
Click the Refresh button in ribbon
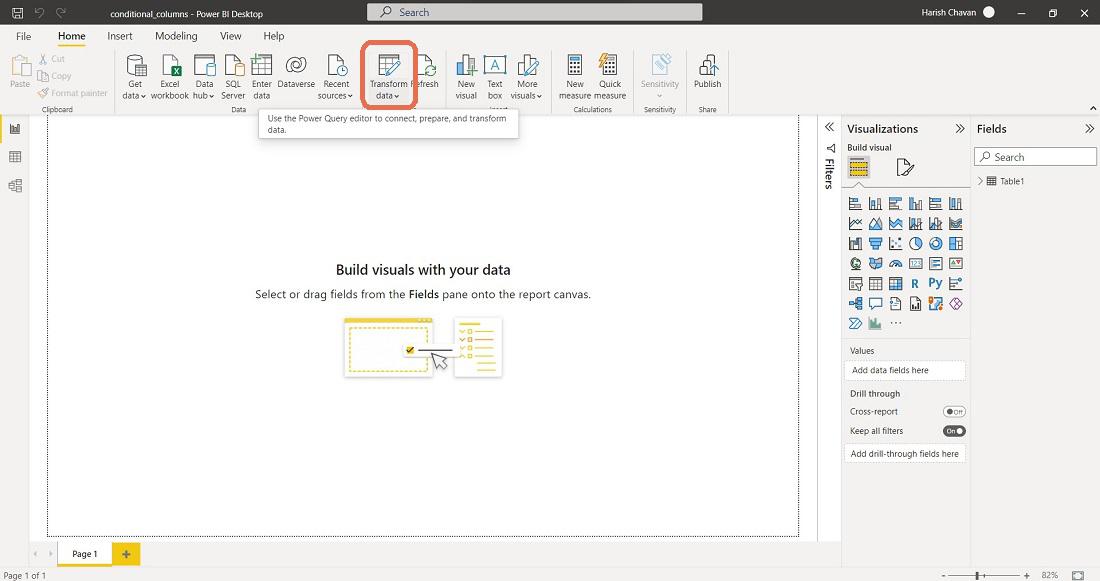(428, 71)
